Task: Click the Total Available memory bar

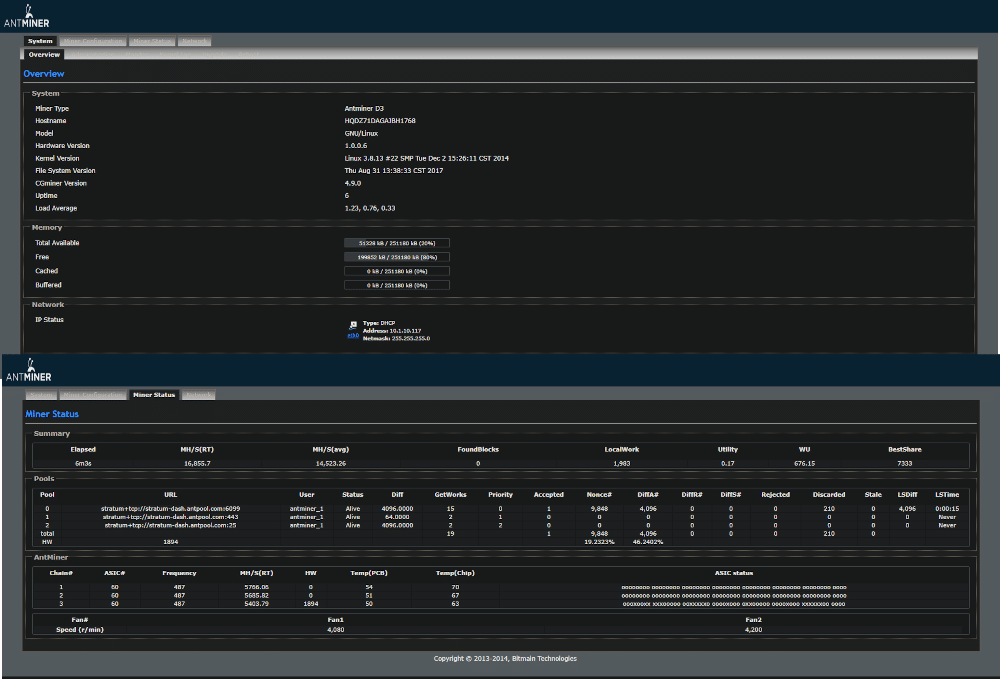Action: click(x=397, y=243)
